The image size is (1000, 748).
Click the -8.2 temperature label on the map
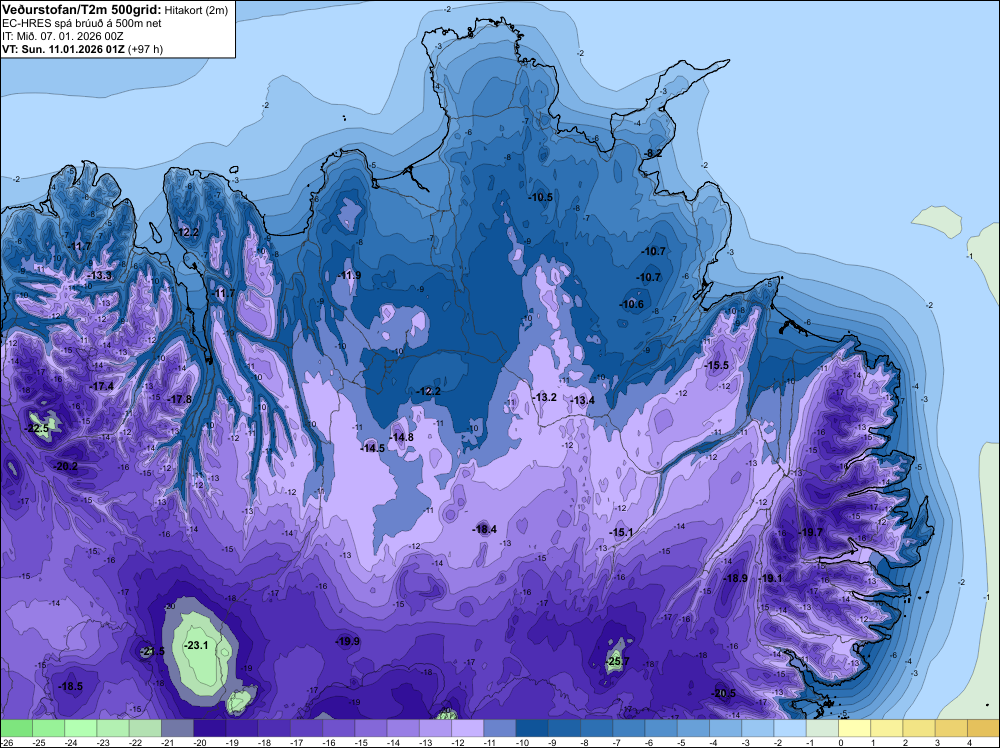click(x=653, y=153)
